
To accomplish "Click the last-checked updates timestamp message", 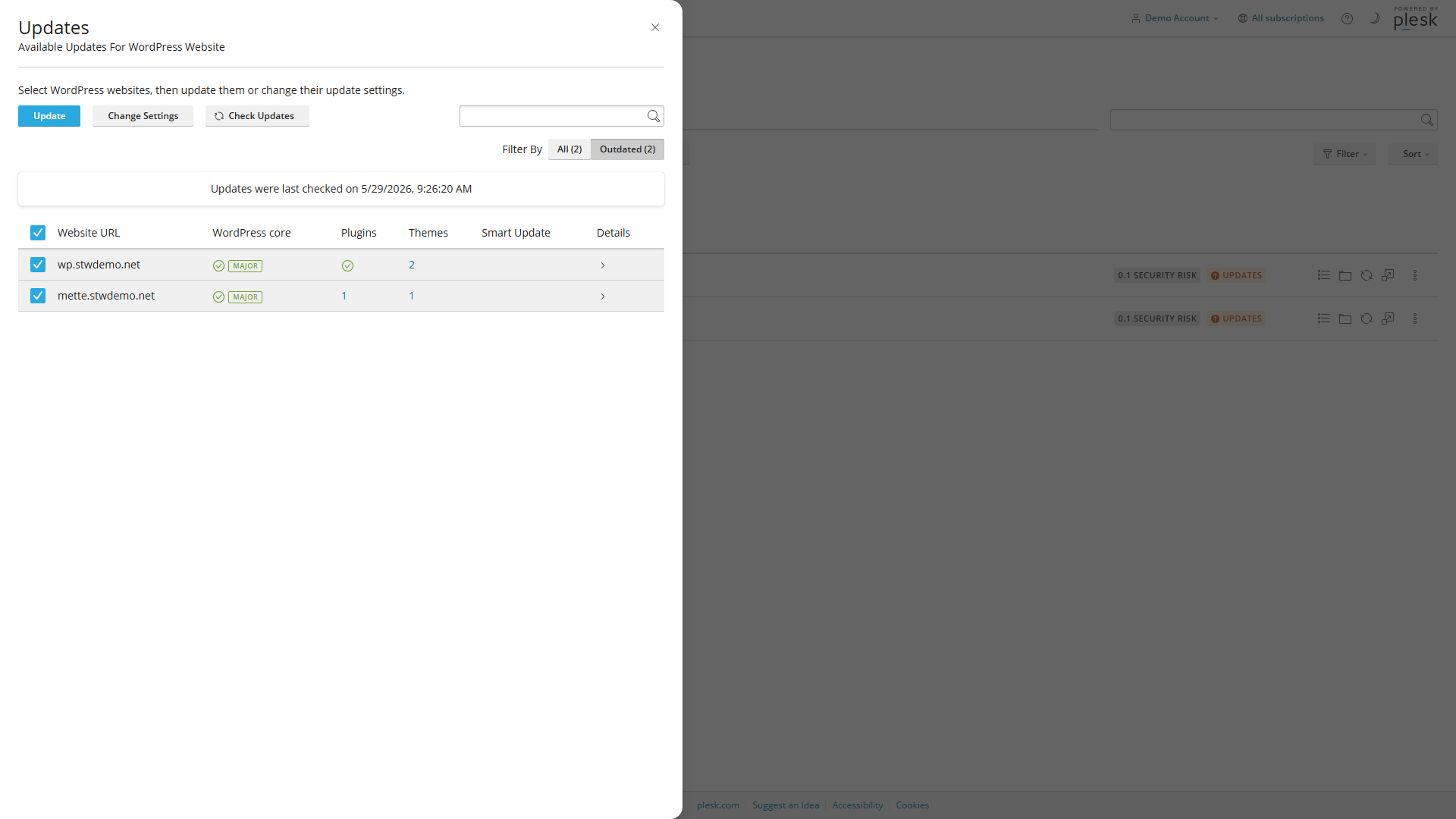I will pos(341,189).
